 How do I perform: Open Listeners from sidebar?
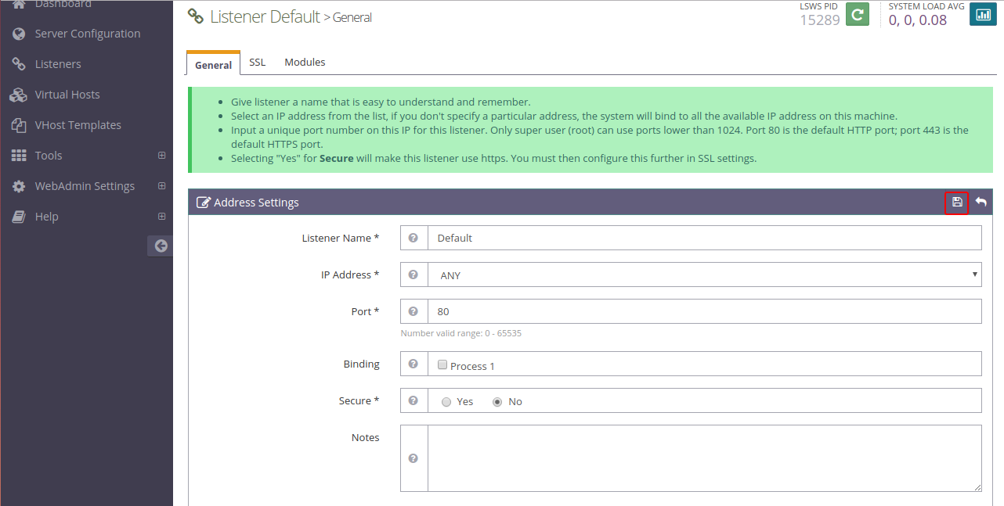pos(58,64)
